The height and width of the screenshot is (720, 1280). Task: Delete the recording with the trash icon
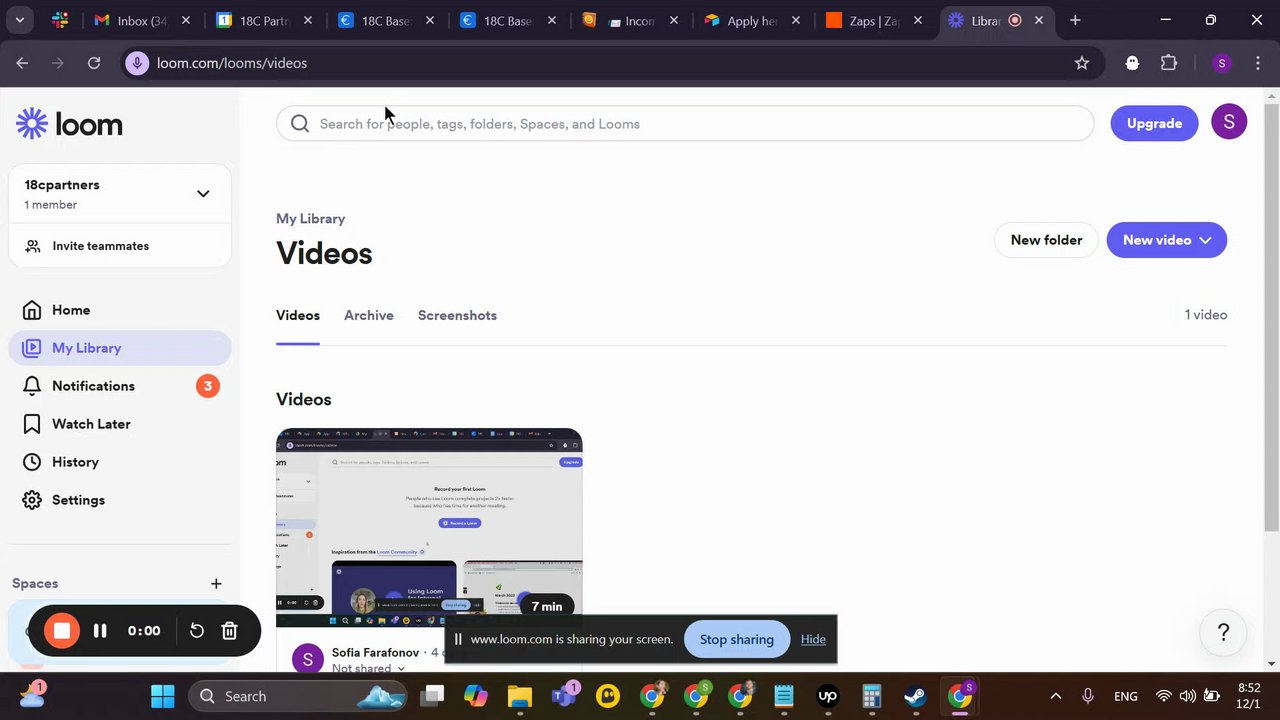(x=229, y=630)
